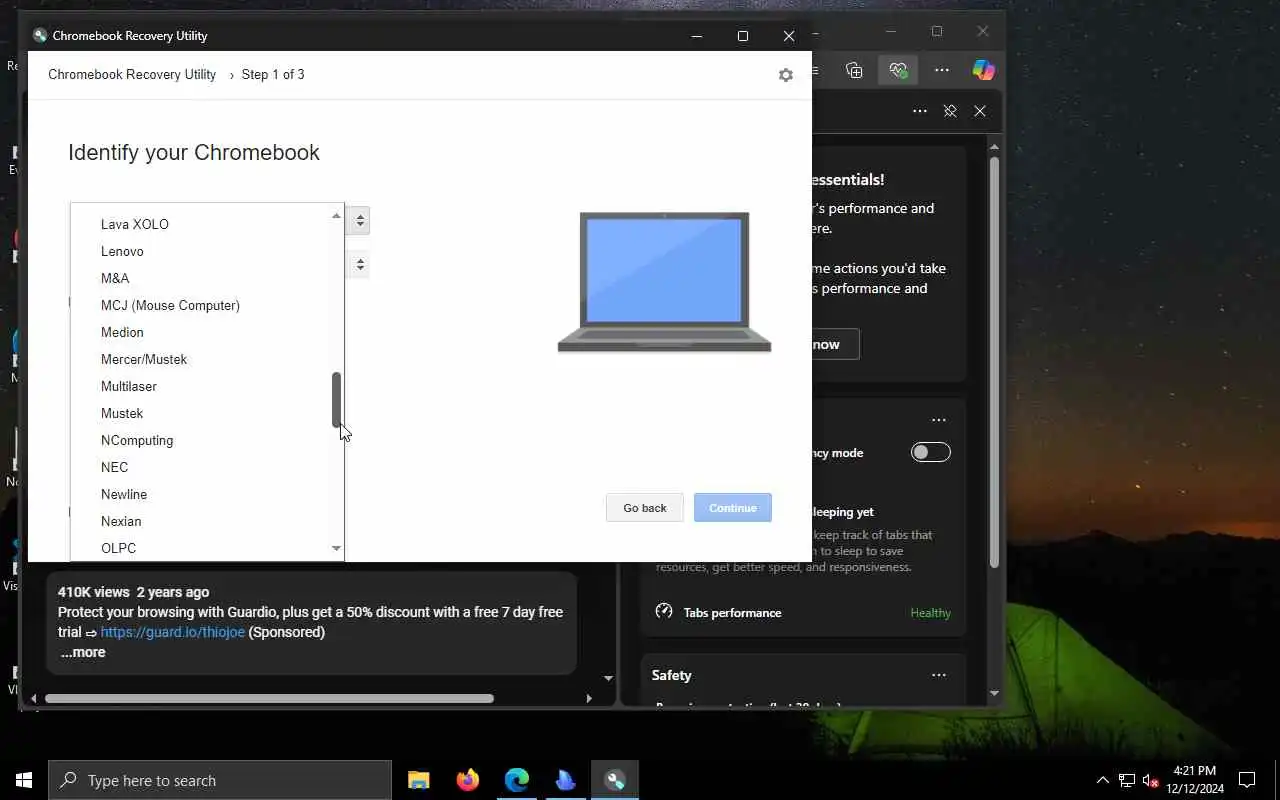Select Lava XOLO manufacturer
This screenshot has width=1280, height=800.
tap(207, 224)
